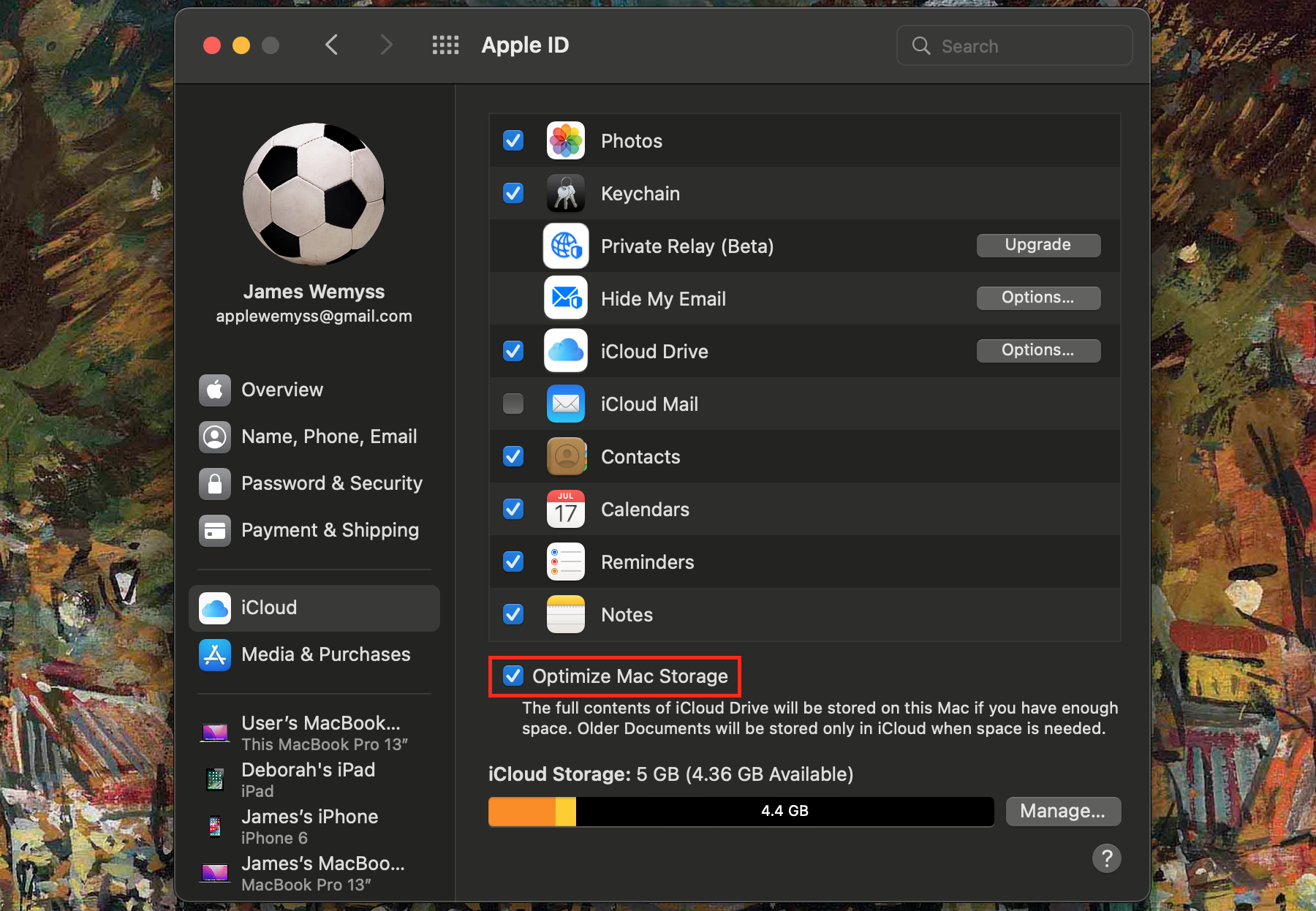This screenshot has height=911, width=1316.
Task: Click the App Store Media & Purchases icon
Action: [x=215, y=654]
